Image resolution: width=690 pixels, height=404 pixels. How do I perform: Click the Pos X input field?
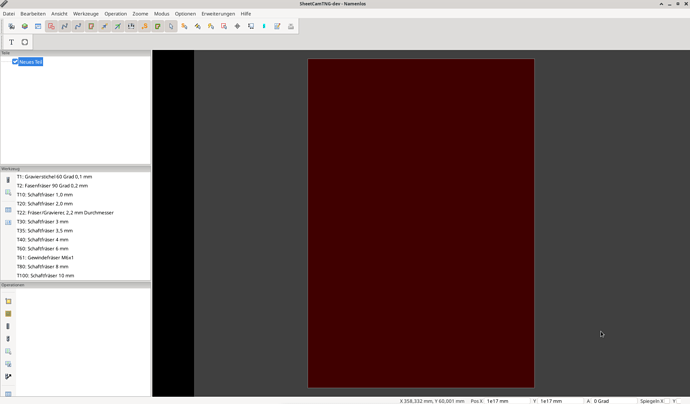(x=507, y=401)
